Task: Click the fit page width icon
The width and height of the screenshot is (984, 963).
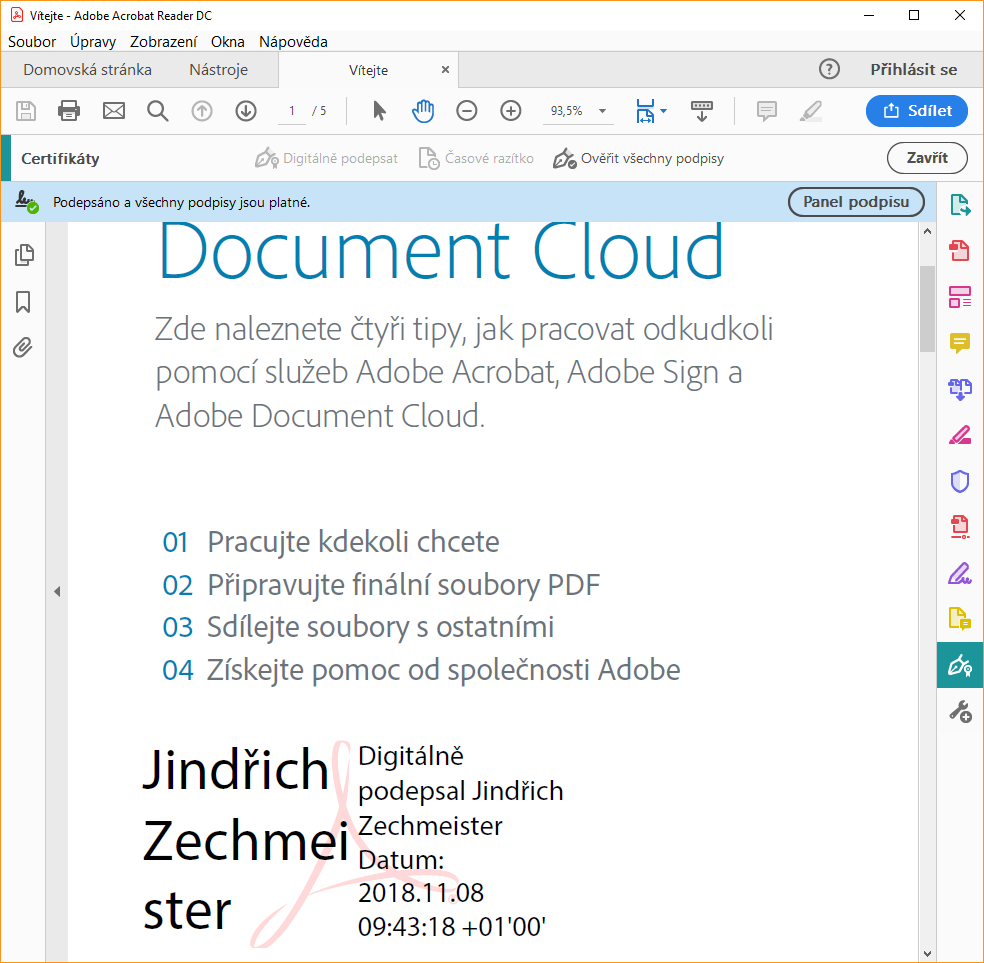Action: 645,111
